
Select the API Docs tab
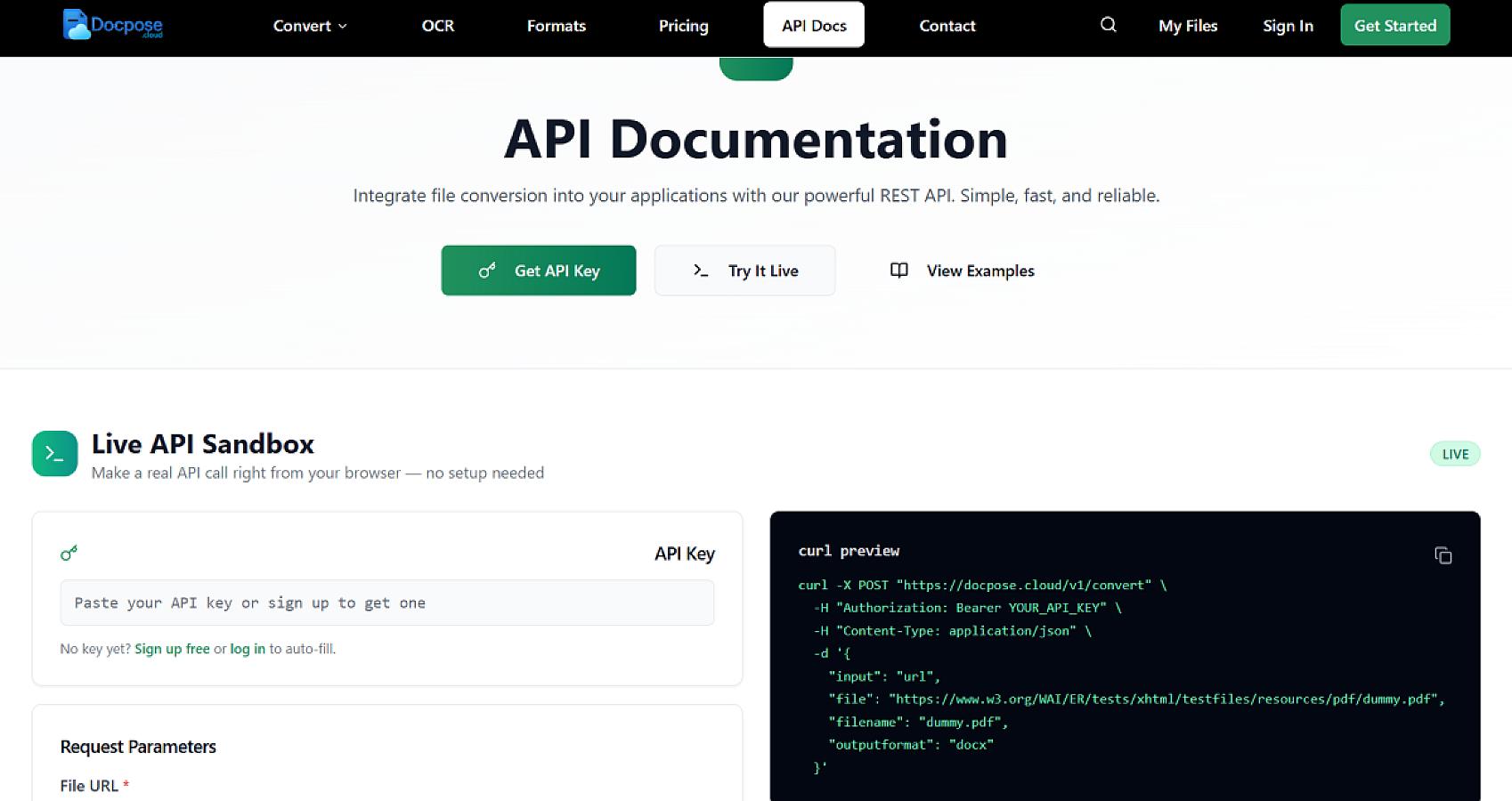coord(814,25)
